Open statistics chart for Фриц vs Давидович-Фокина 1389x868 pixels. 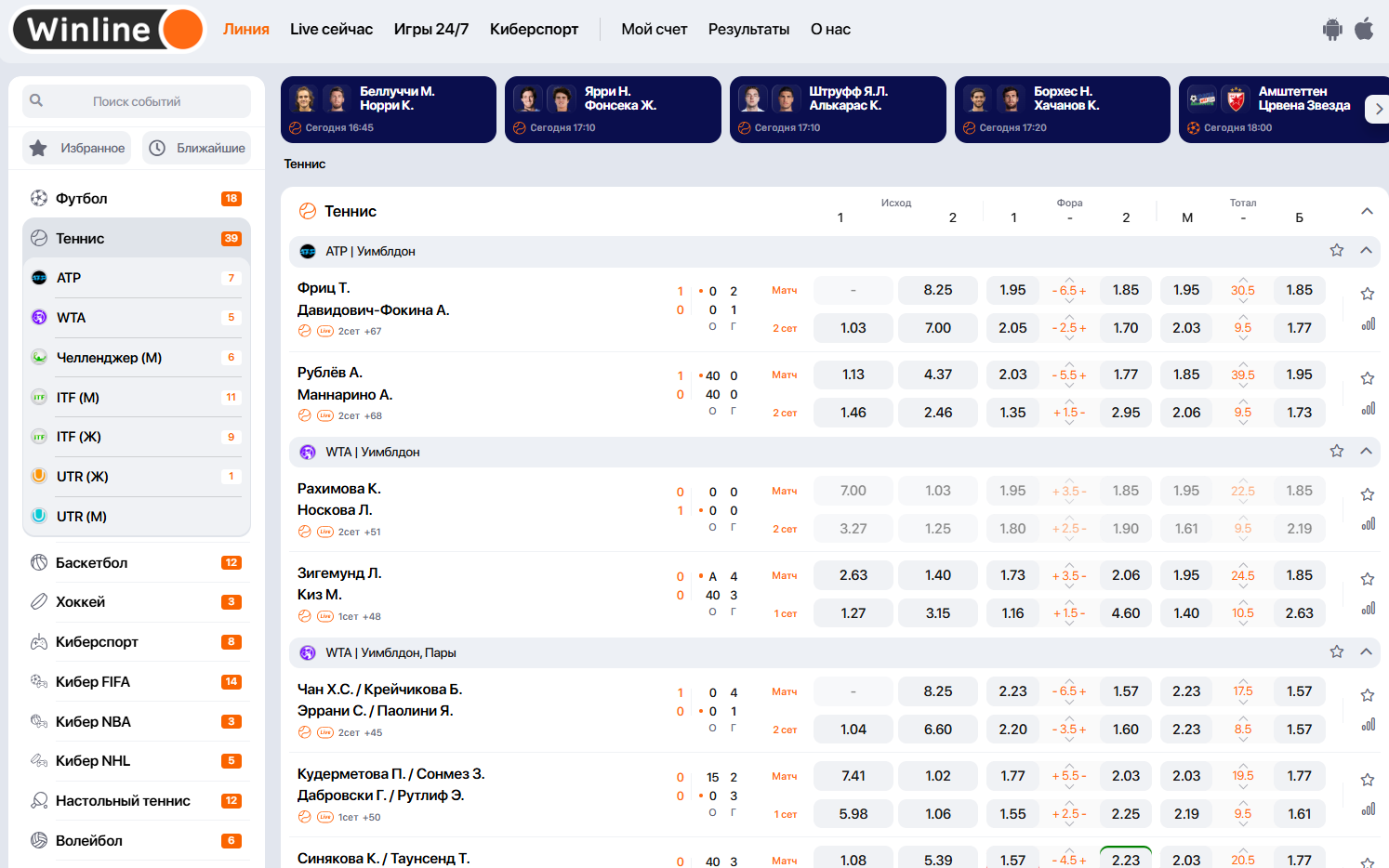[x=1368, y=324]
